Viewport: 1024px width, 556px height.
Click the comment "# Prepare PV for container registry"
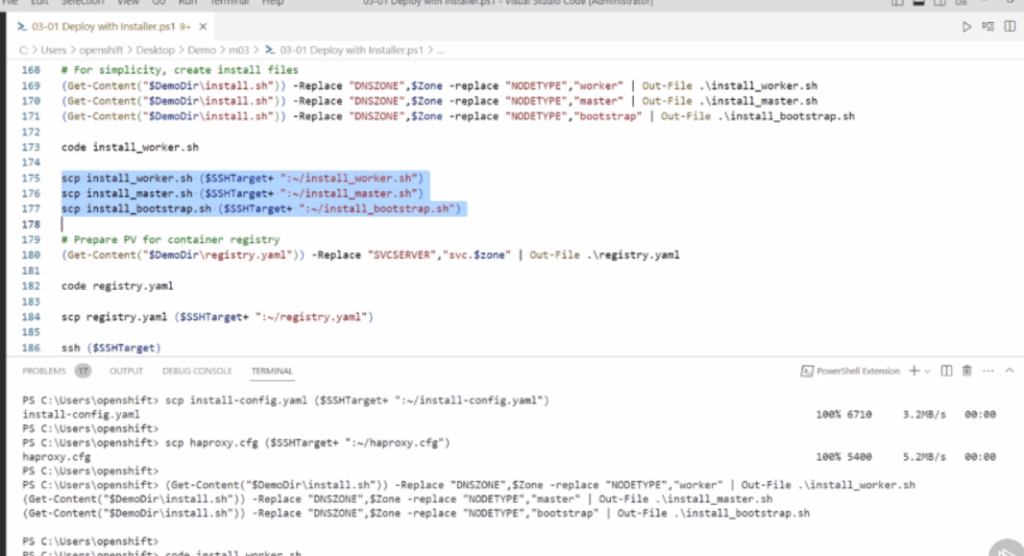[x=170, y=240]
